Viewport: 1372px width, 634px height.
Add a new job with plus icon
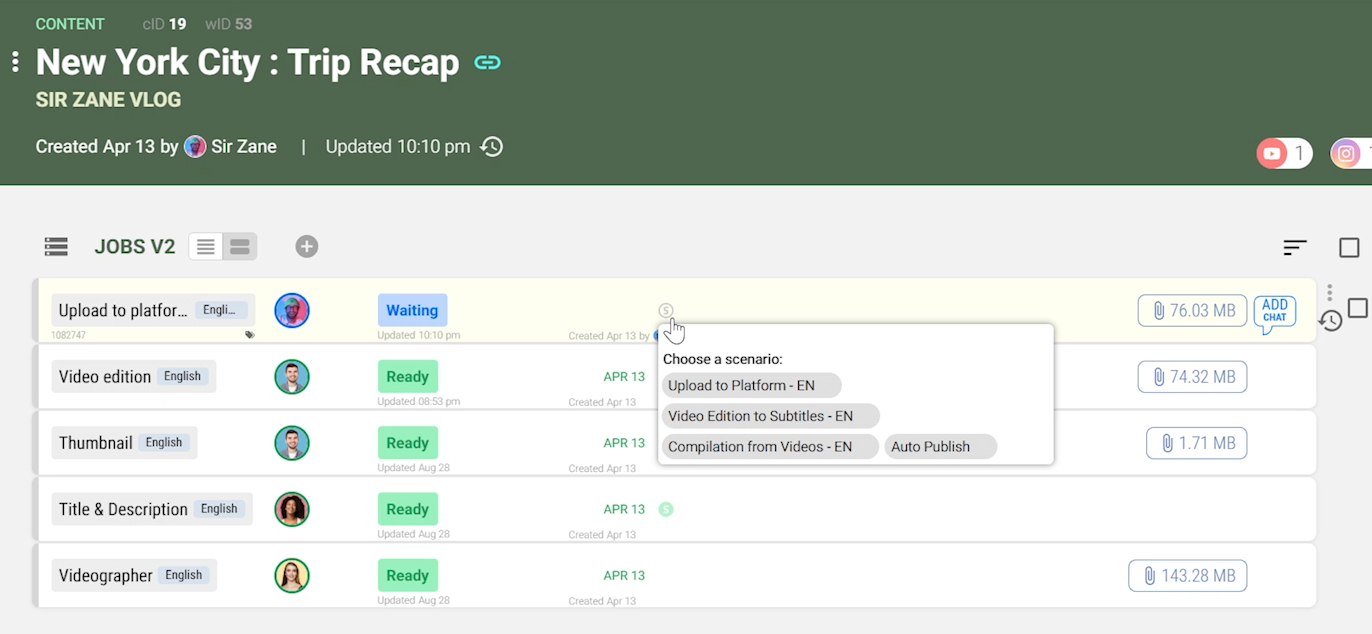pos(307,246)
